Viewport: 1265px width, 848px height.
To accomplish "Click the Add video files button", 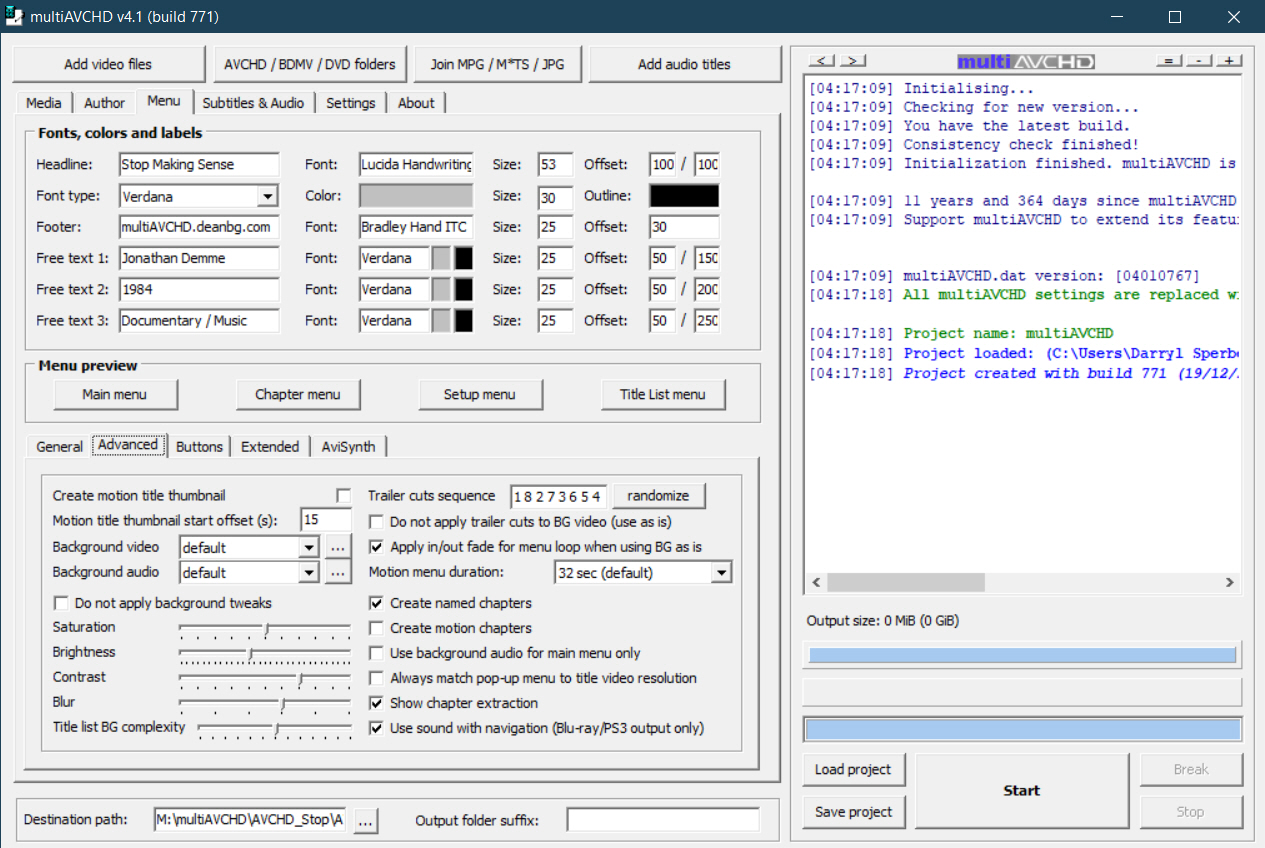I will 108,64.
